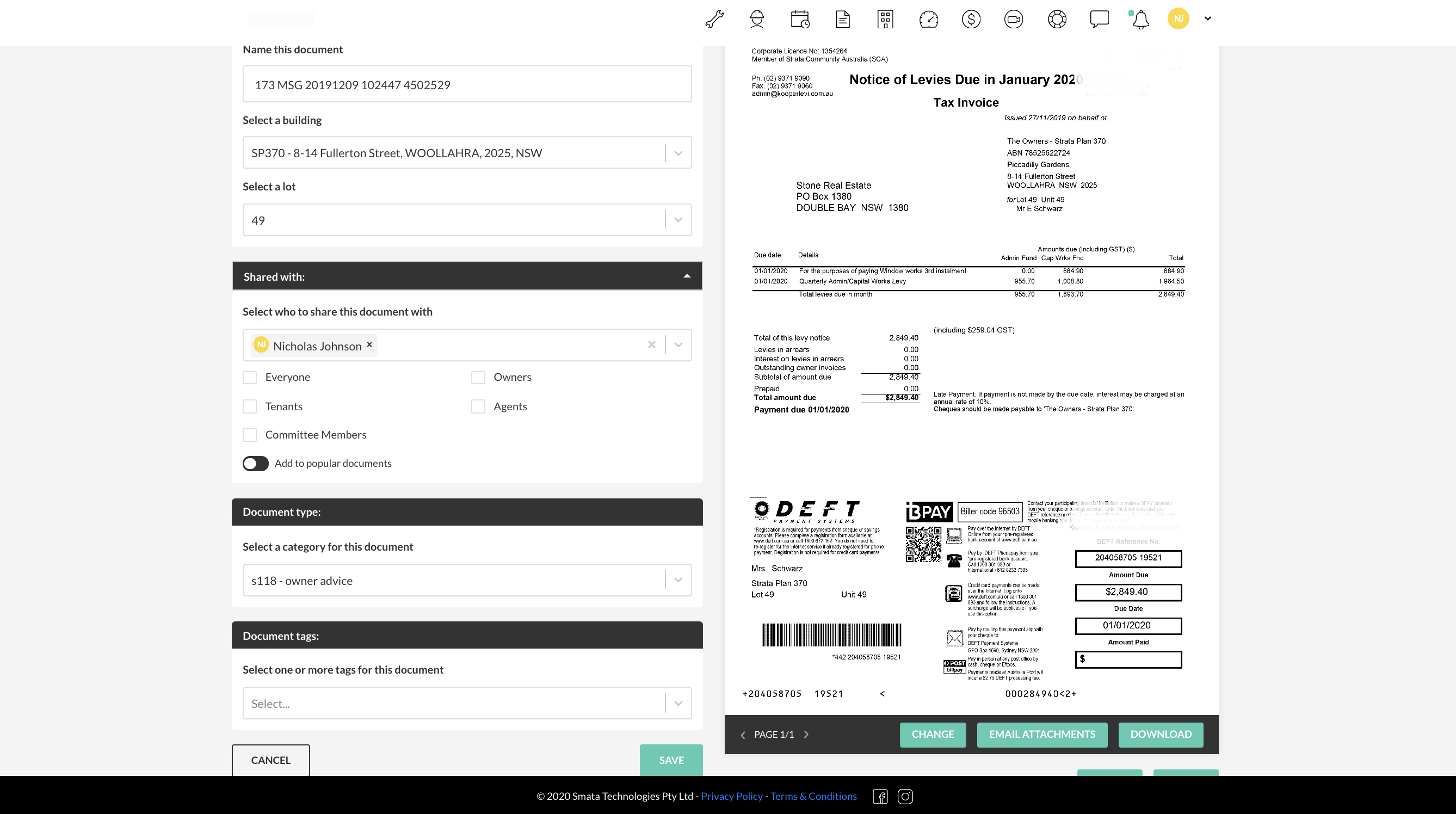1456x814 pixels.
Task: Open the maintenance wrench icon
Action: (x=714, y=19)
